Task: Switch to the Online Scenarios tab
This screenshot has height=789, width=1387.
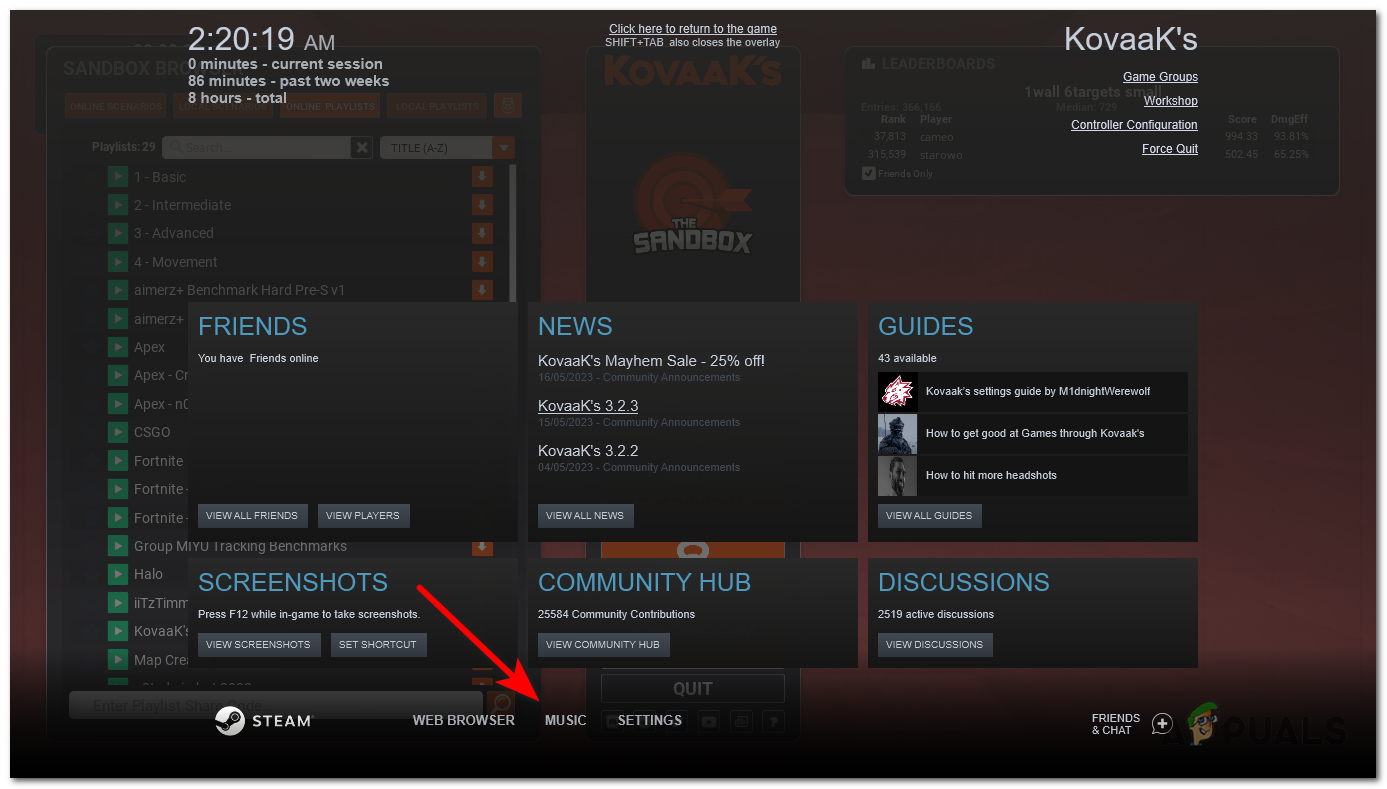Action: pyautogui.click(x=115, y=105)
